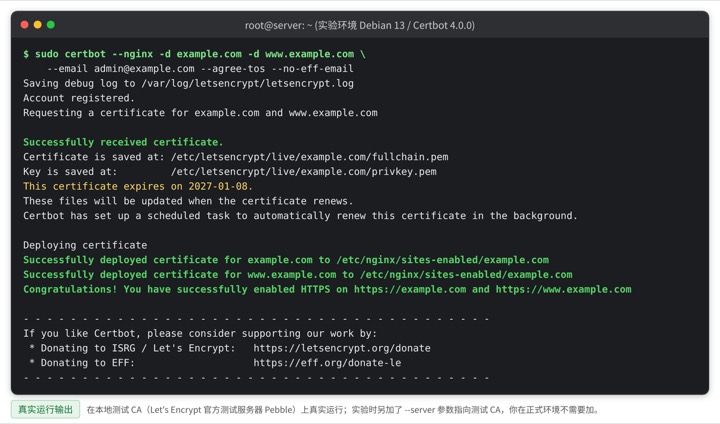720x424 pixels.
Task: Click the fullchain.pem certificate path line
Action: (x=236, y=157)
